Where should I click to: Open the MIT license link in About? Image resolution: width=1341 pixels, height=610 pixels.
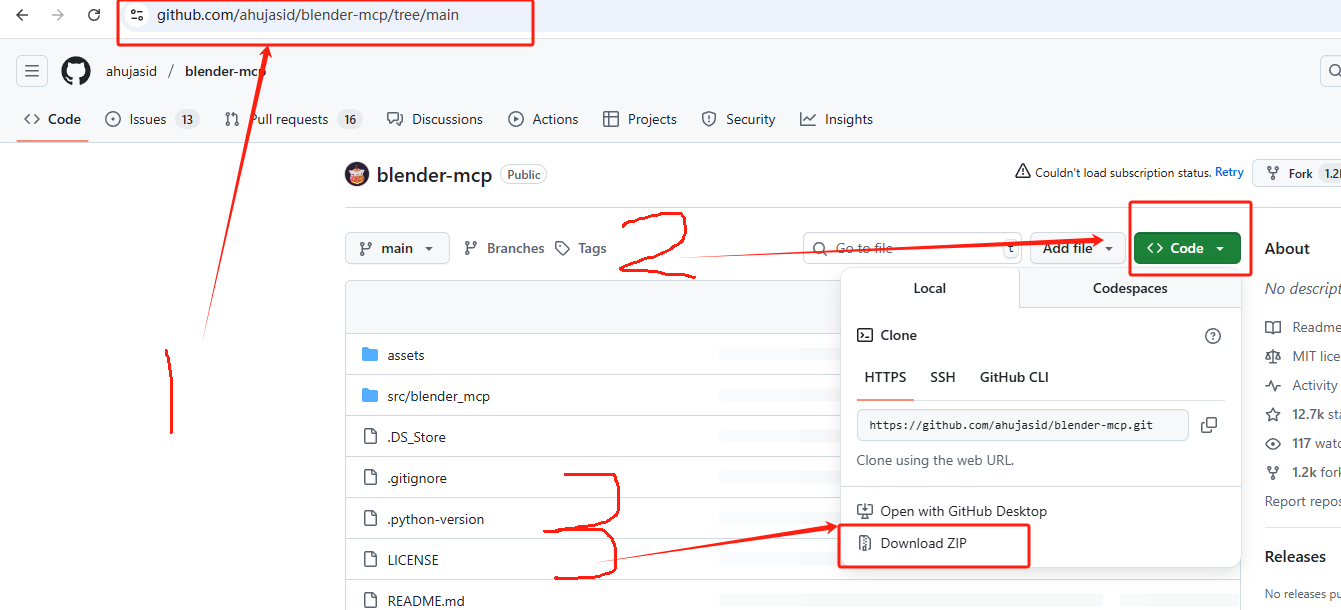[1303, 356]
